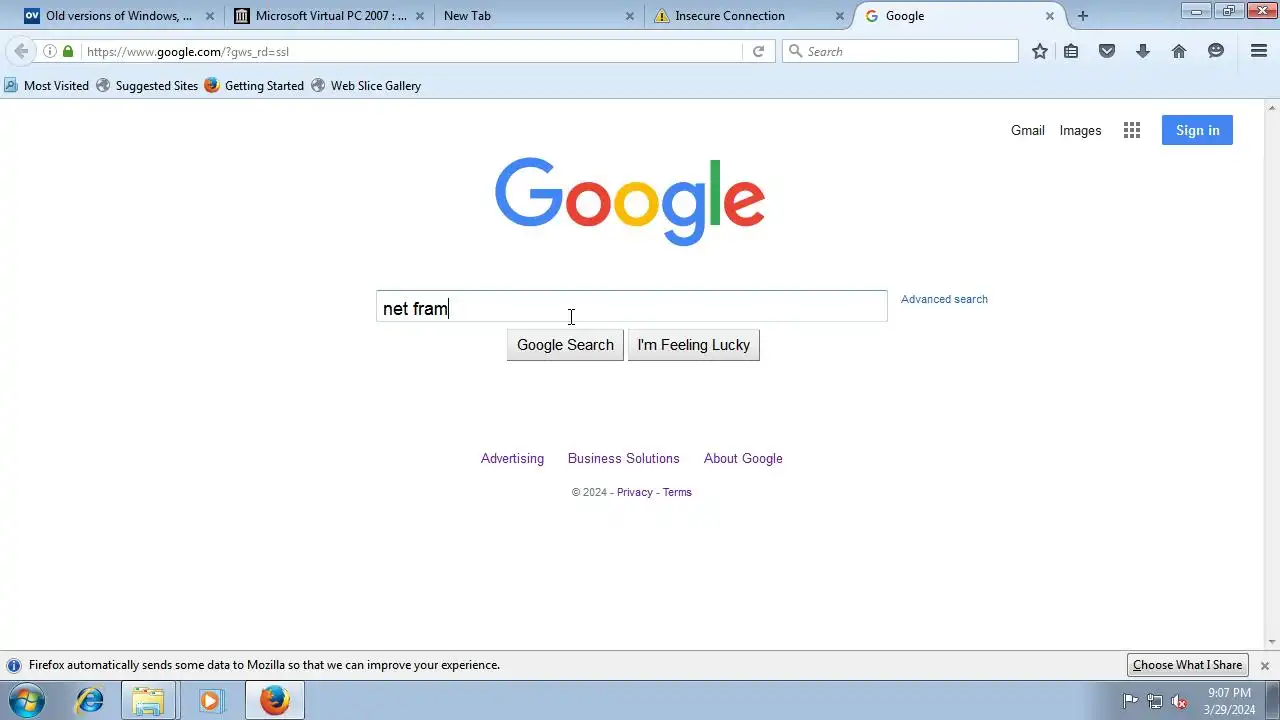Switch to Microsoft Virtual PC 2007 tab
The image size is (1280, 720).
(330, 16)
